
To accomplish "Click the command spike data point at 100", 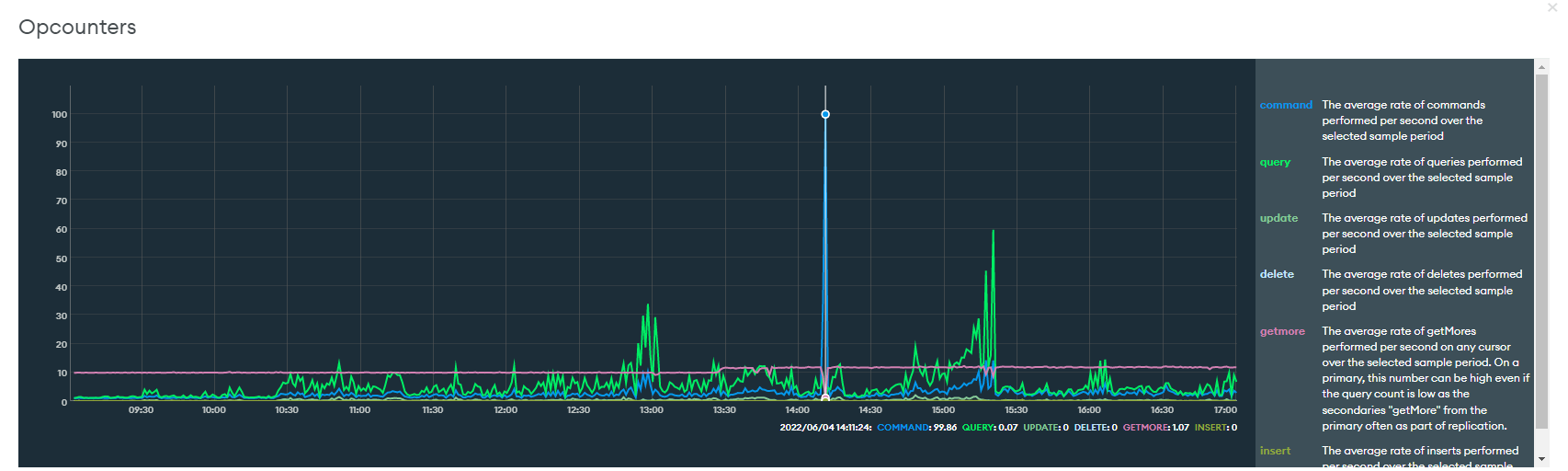I will point(825,114).
